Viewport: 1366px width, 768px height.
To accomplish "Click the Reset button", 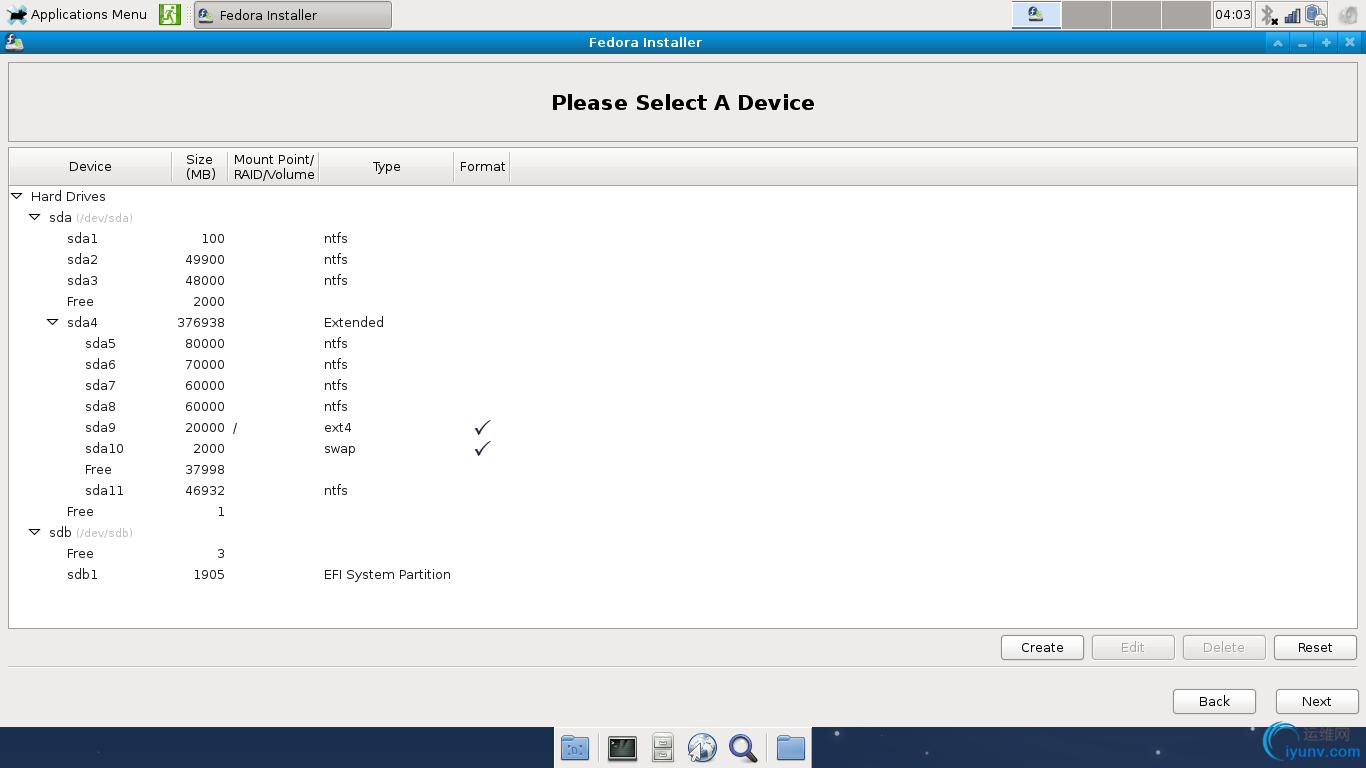I will tap(1315, 647).
